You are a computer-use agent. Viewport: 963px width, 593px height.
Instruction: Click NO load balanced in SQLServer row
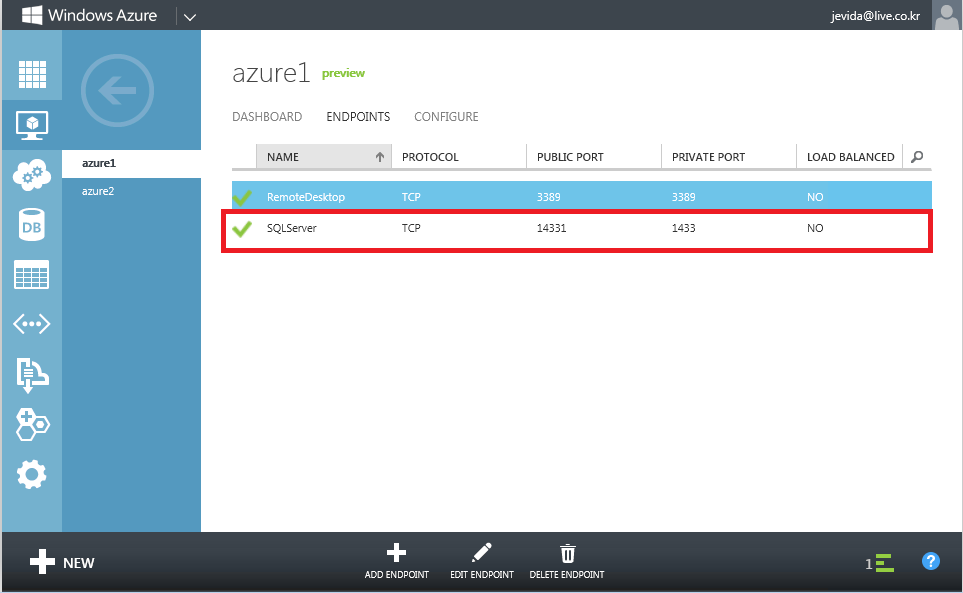[x=815, y=228]
